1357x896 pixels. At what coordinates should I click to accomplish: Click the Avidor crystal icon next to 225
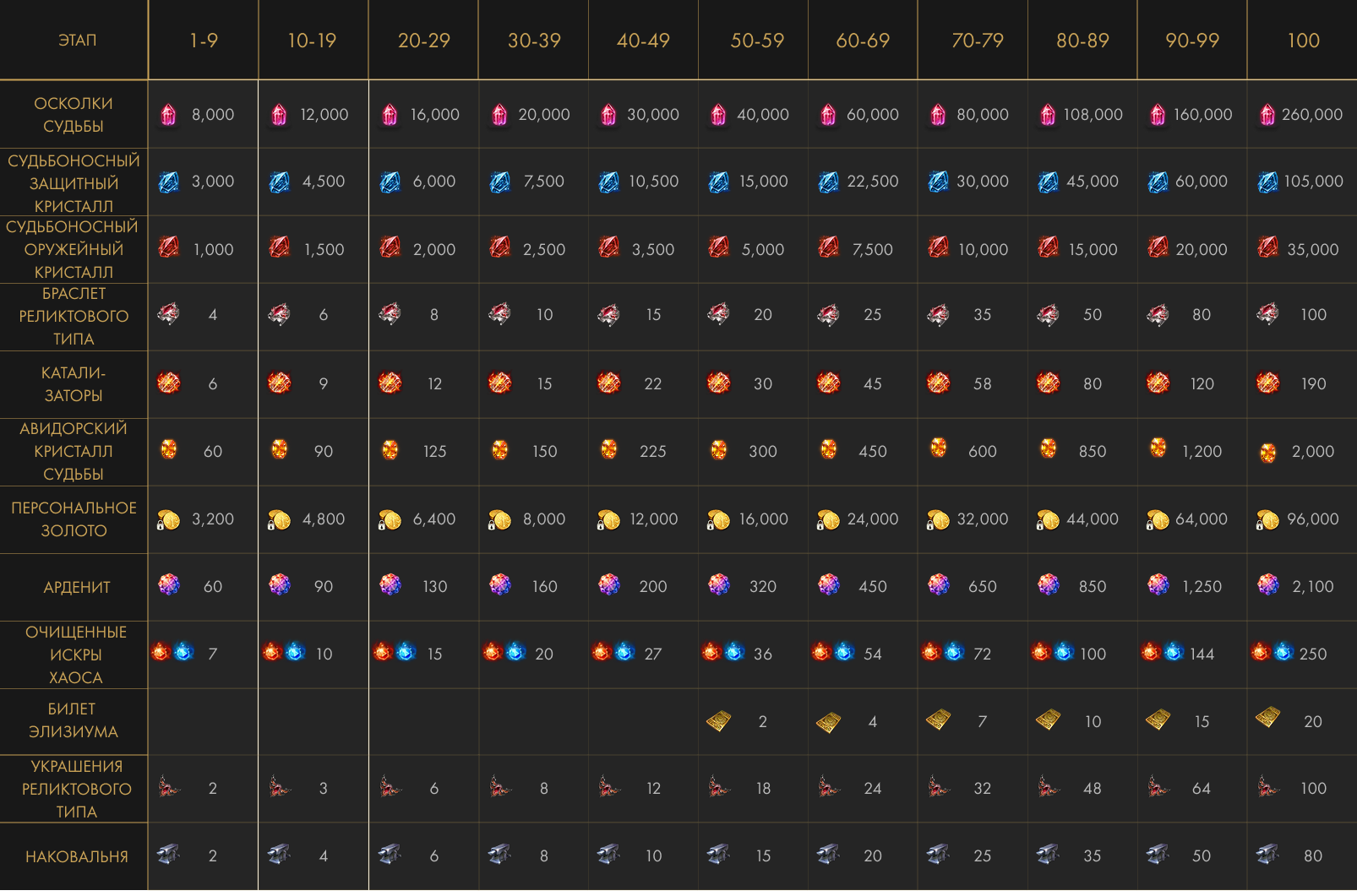608,450
